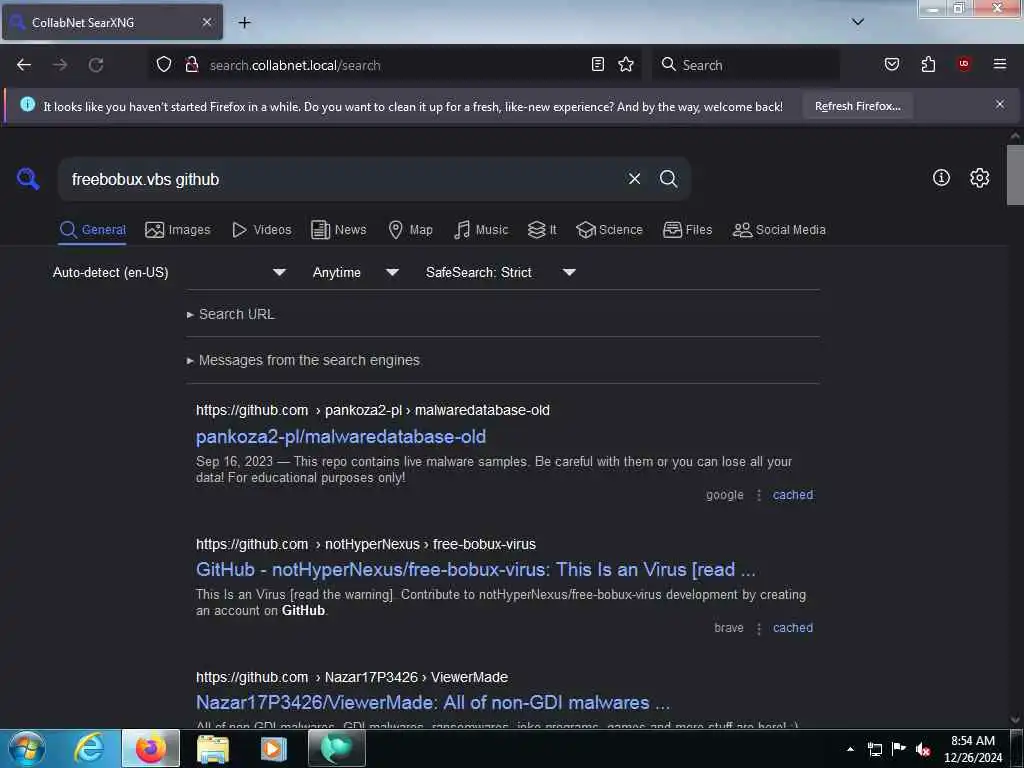The height and width of the screenshot is (768, 1024).
Task: Bookmark this page with the star
Action: click(x=626, y=64)
